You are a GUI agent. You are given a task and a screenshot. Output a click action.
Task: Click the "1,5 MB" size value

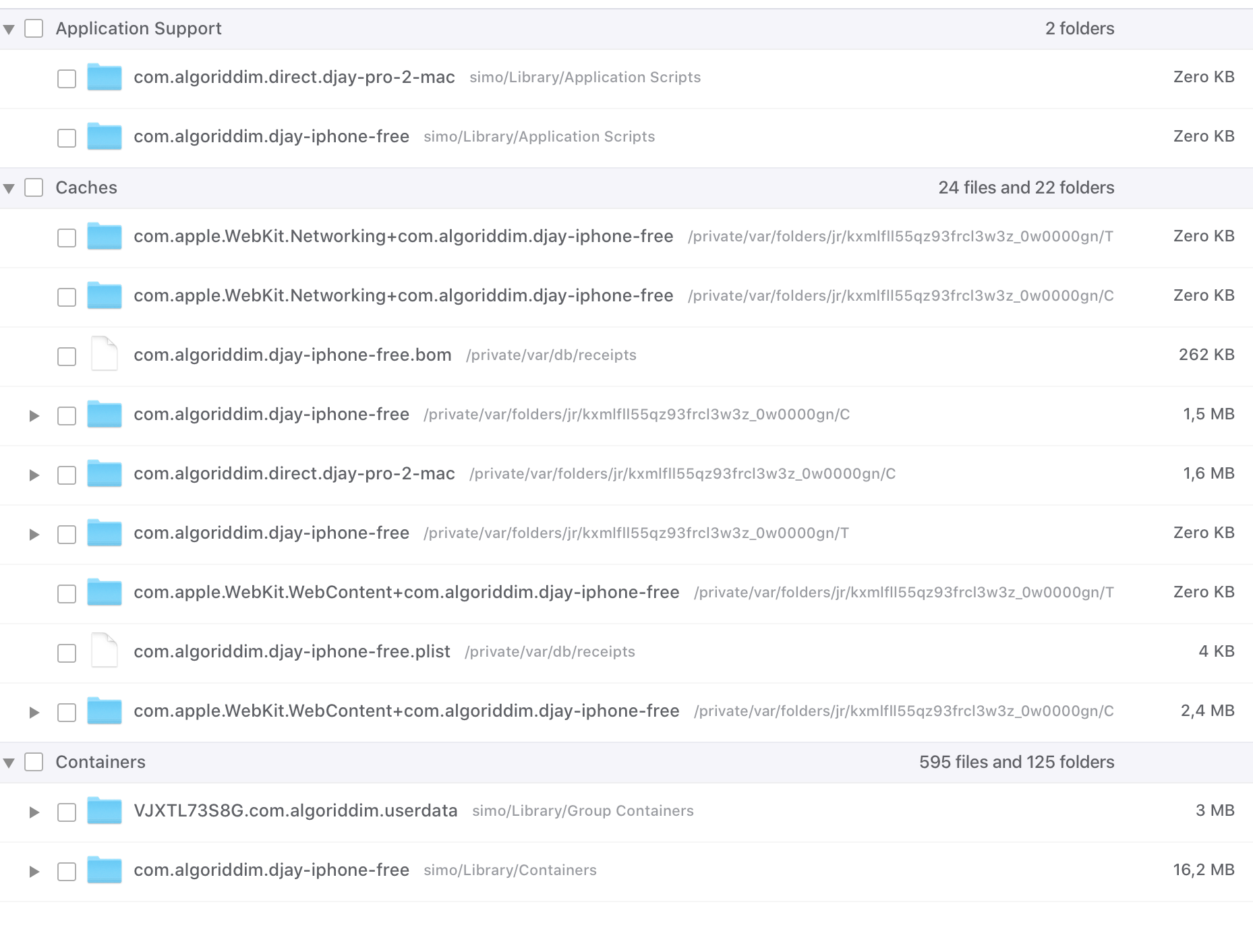1209,414
